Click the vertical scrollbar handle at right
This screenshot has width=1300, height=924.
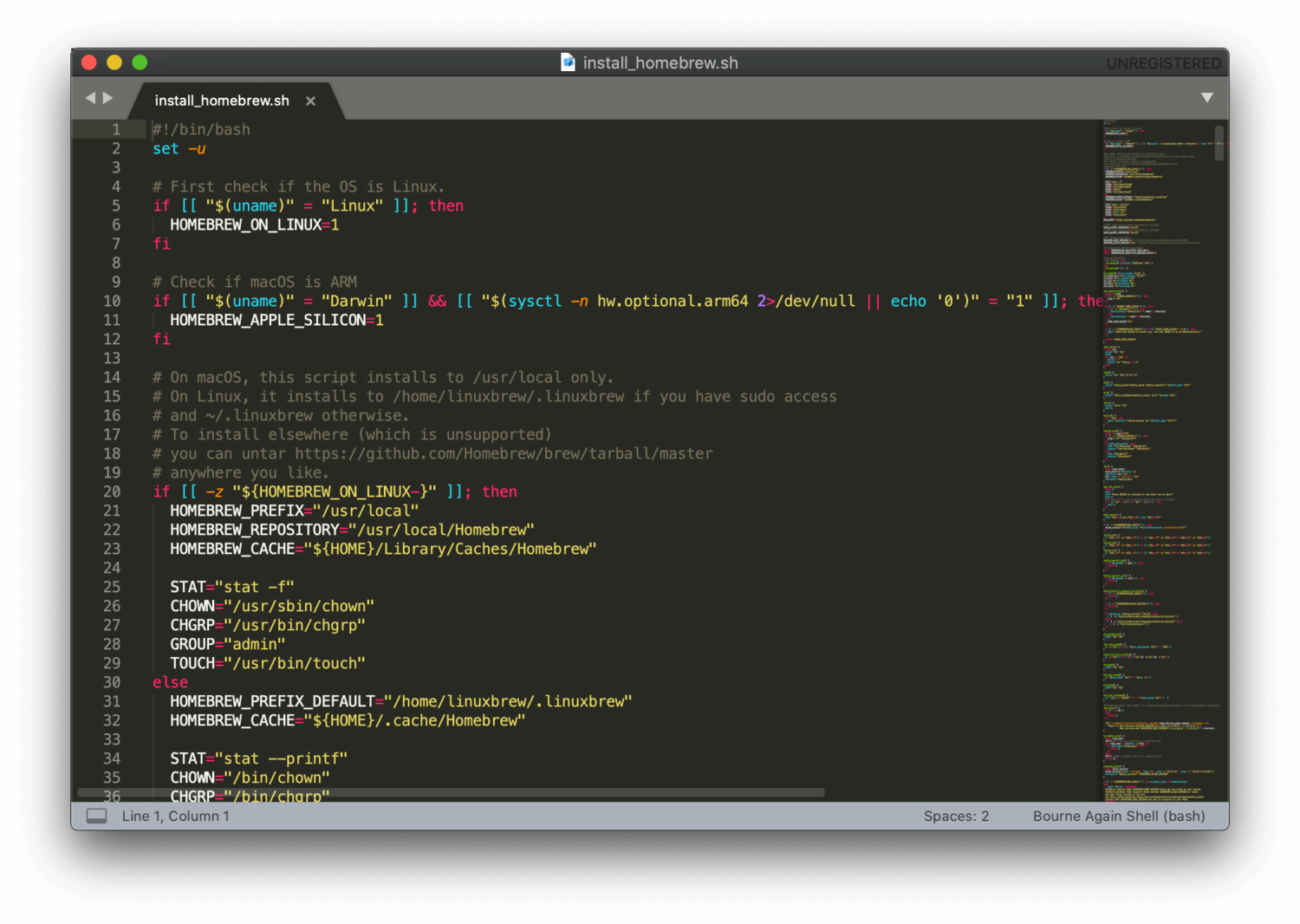click(1219, 144)
